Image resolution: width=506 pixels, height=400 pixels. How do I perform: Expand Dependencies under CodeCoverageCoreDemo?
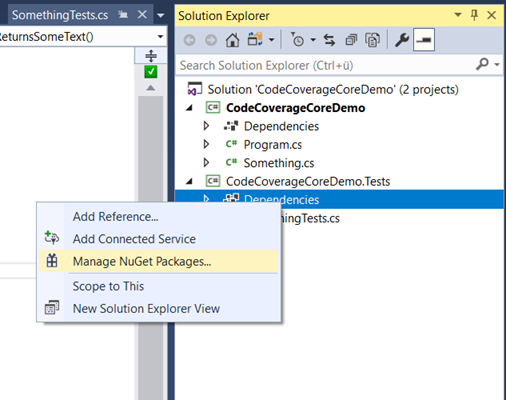tap(206, 126)
